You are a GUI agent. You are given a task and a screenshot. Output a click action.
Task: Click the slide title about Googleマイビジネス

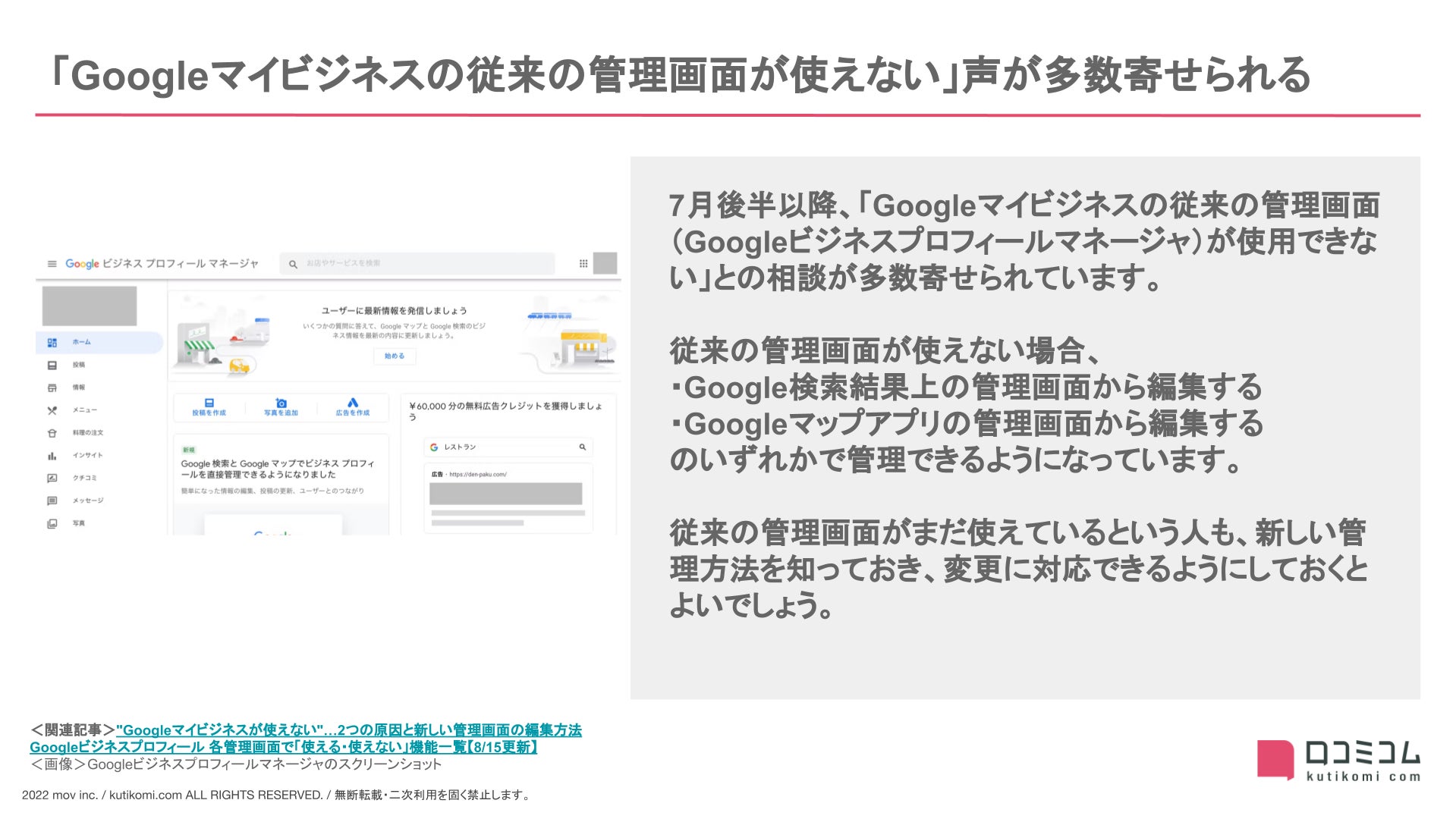[680, 75]
